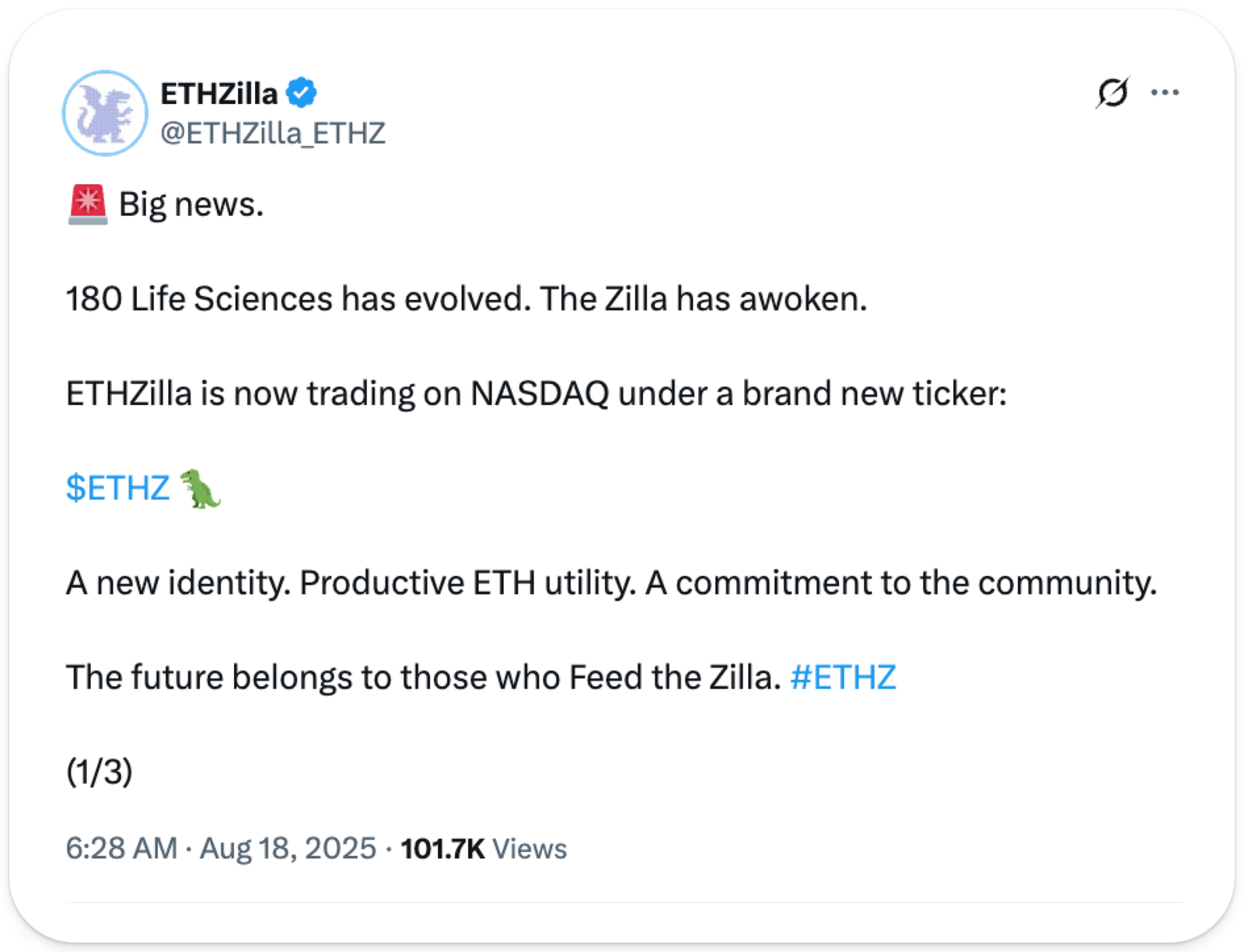
Task: Click the red siren emoji
Action: pos(87,205)
